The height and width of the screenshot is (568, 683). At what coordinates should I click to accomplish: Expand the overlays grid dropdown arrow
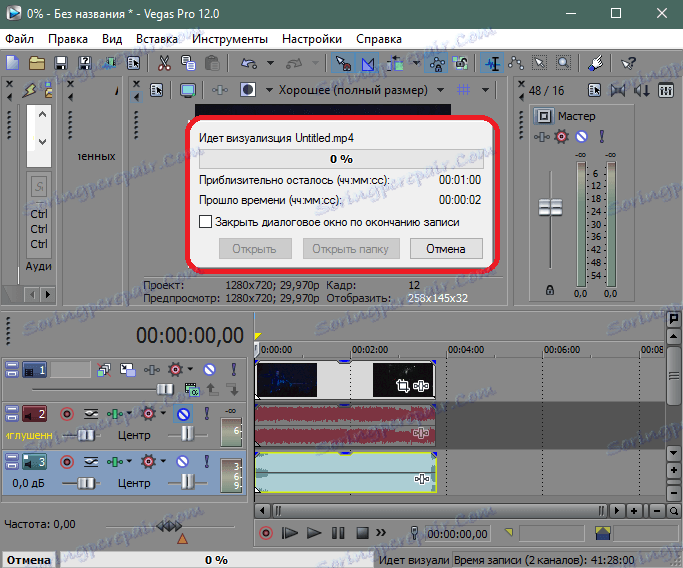point(485,90)
